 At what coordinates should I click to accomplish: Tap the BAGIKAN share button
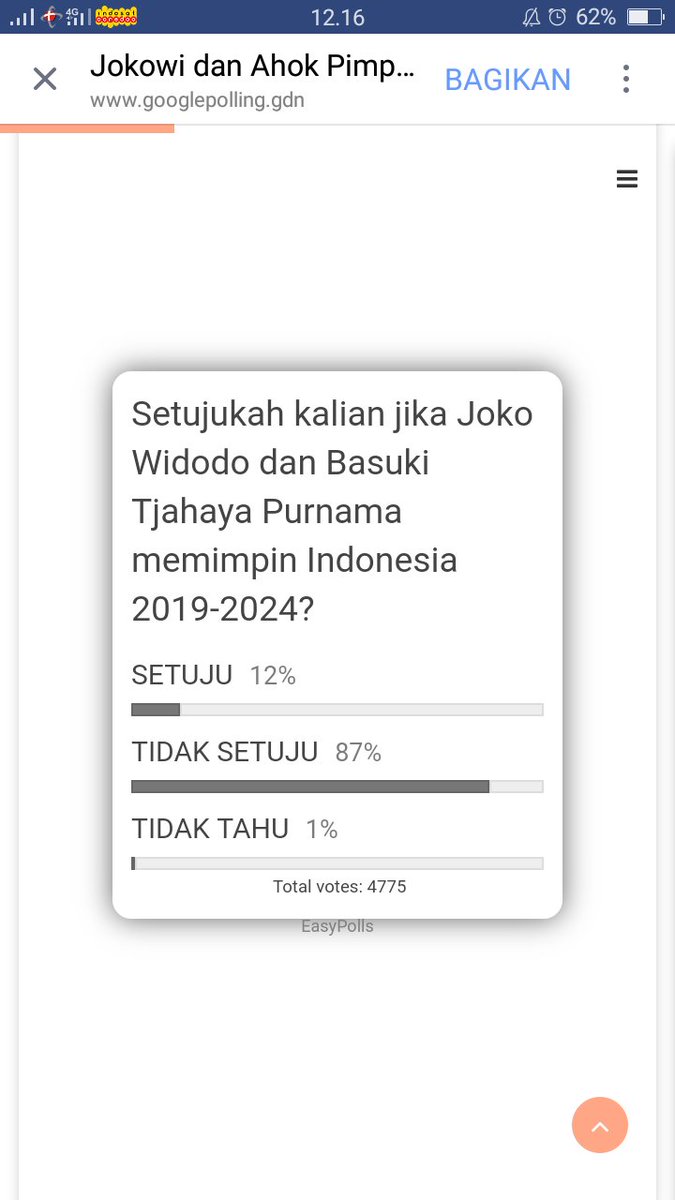click(x=508, y=80)
